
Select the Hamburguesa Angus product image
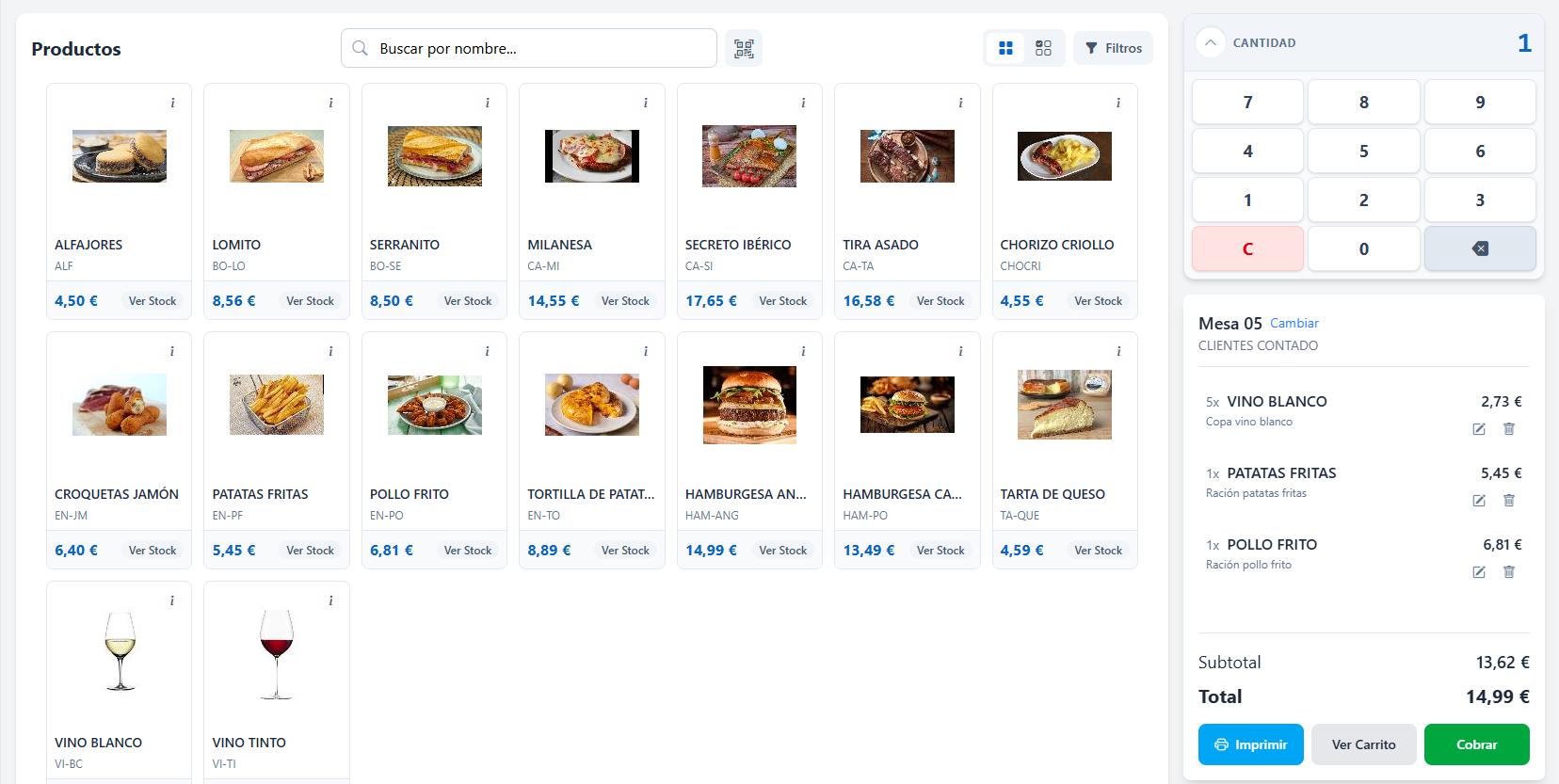749,405
